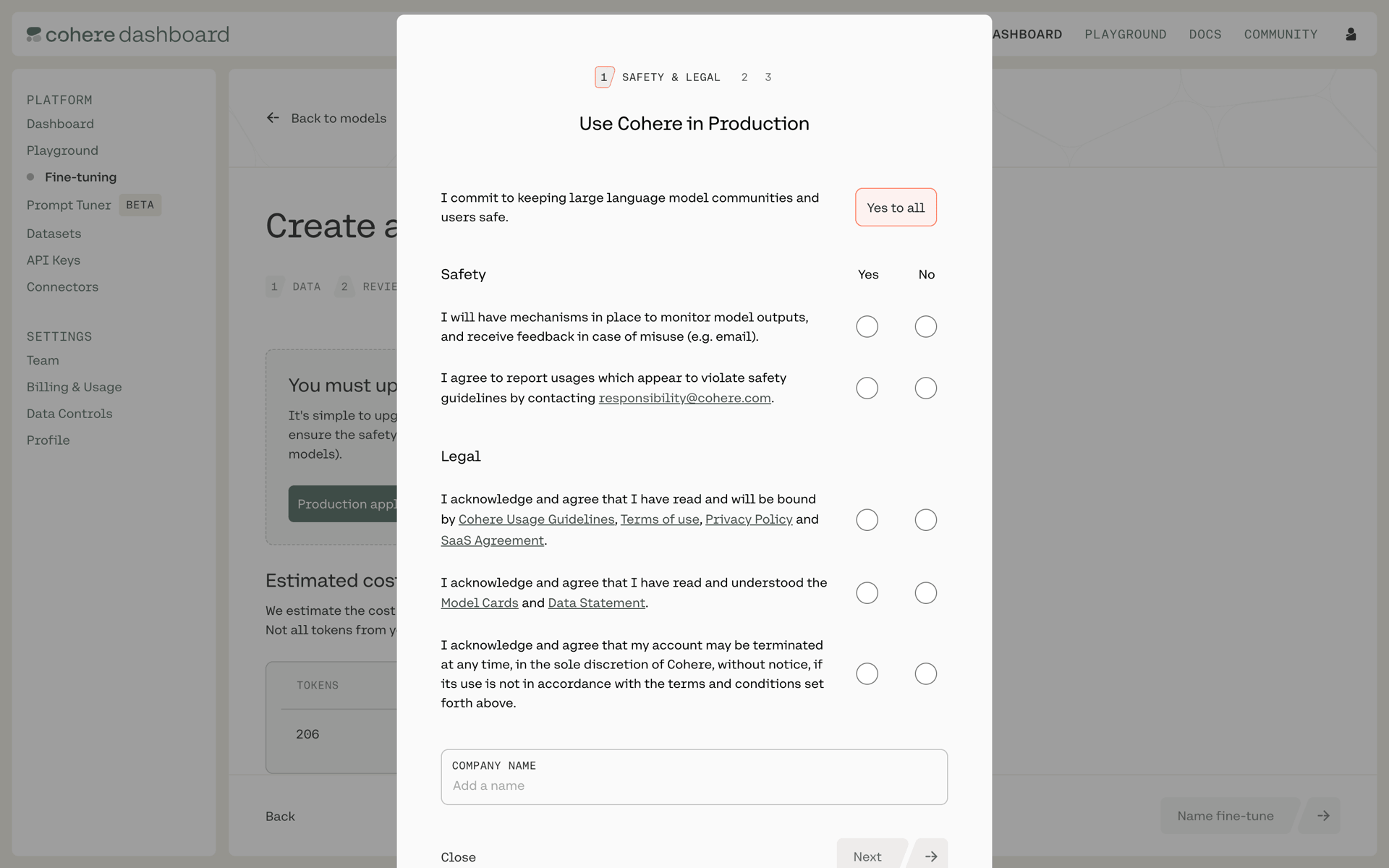Click the Use Cohere in Production heading
Viewport: 1389px width, 868px height.
point(694,124)
